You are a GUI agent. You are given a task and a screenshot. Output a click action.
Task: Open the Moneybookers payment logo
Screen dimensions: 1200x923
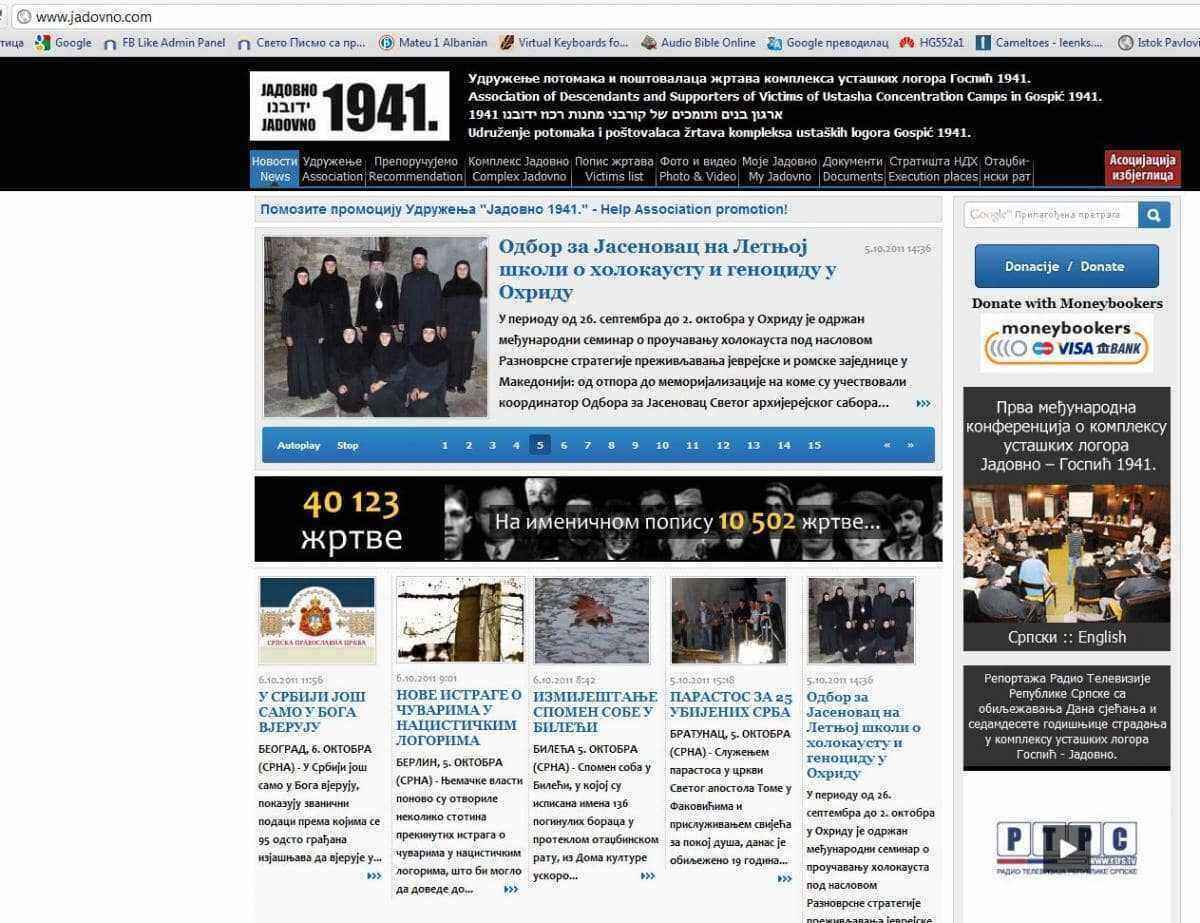(x=1066, y=342)
